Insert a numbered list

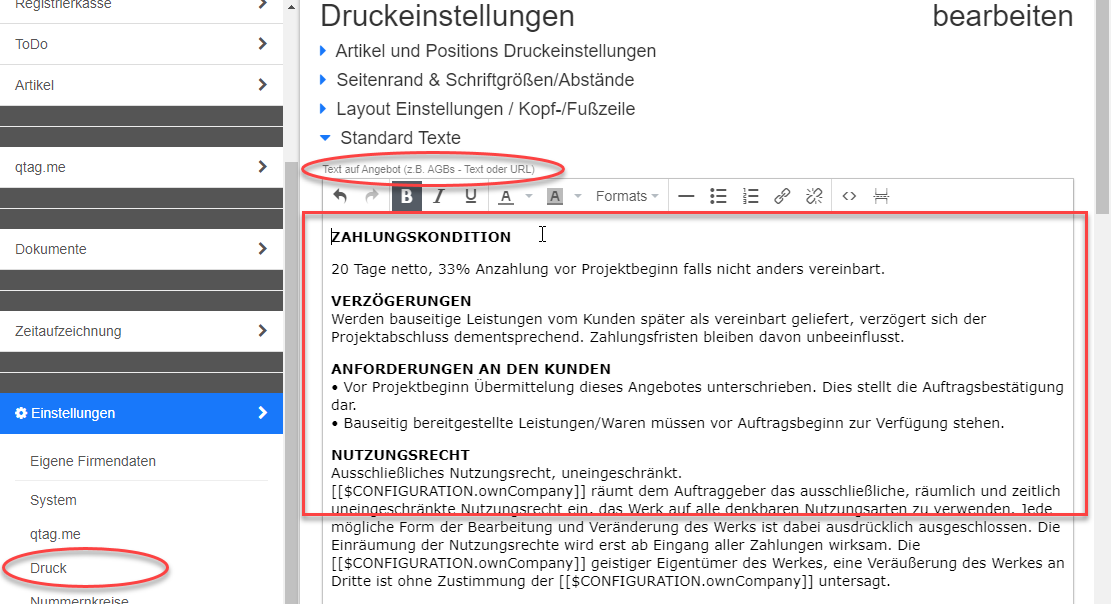(x=750, y=196)
